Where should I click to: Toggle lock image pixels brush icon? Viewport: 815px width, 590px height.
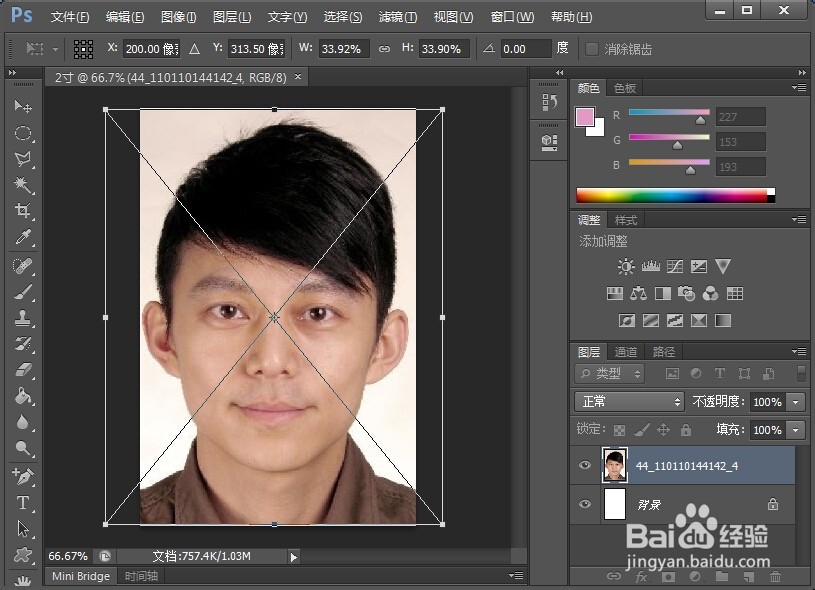coord(642,430)
